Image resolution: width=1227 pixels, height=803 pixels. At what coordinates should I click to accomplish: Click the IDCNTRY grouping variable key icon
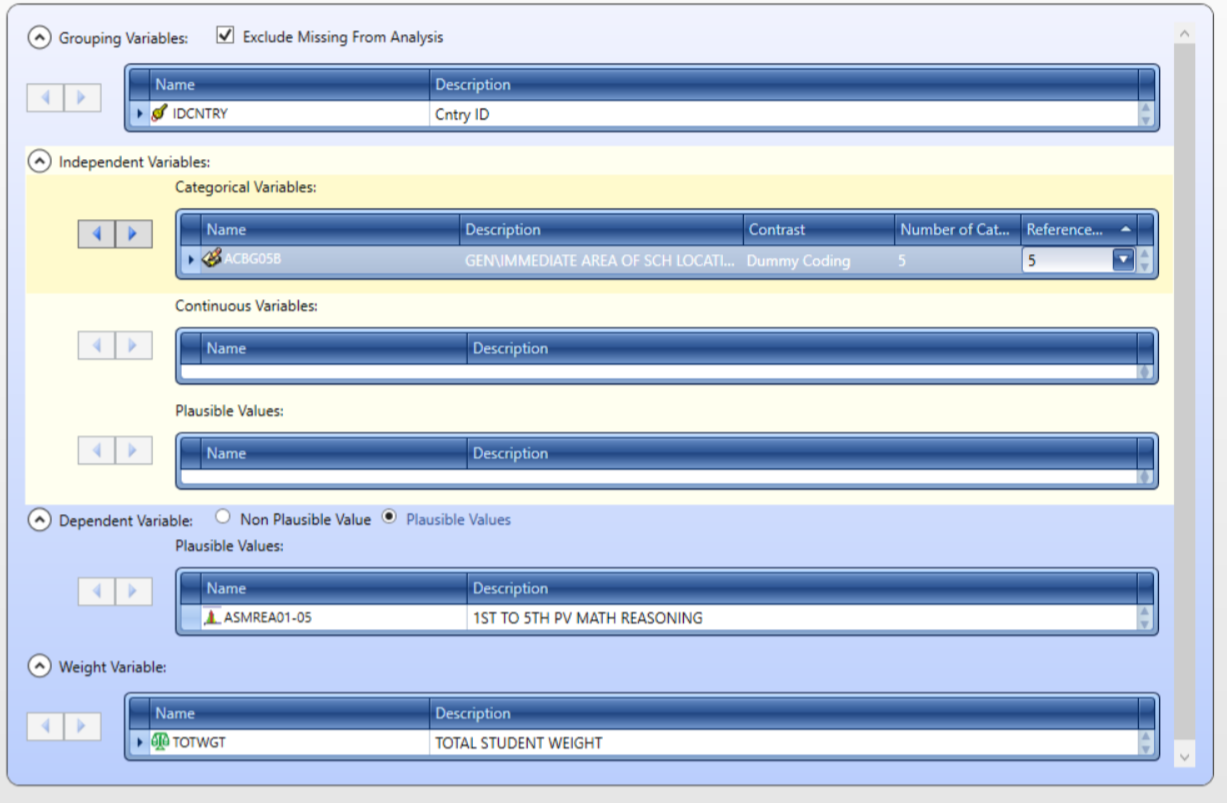click(x=159, y=114)
